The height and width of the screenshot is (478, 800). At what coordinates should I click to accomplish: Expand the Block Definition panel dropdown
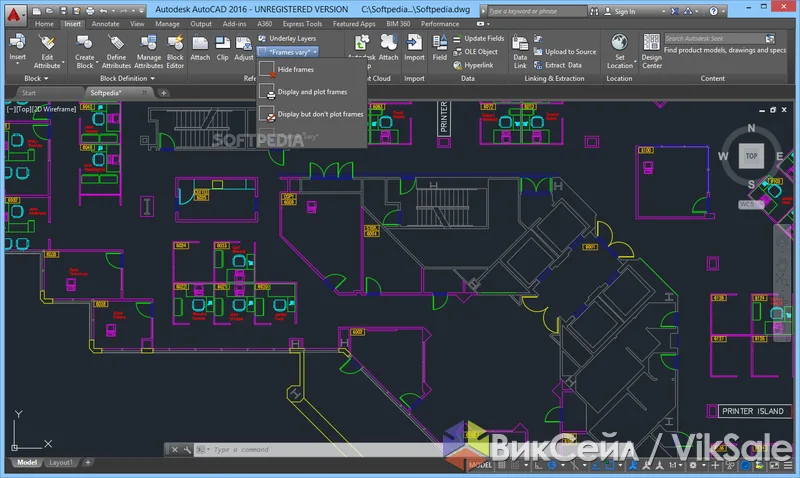pos(128,79)
